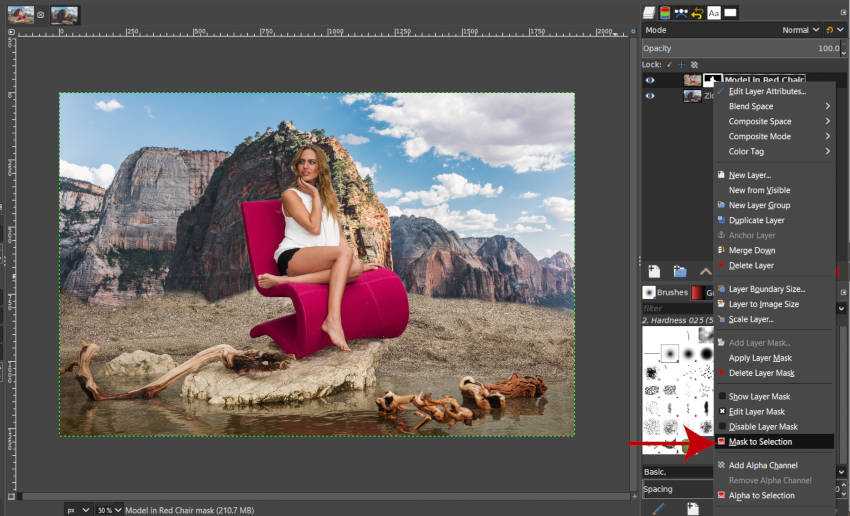Select Apply Layer Mask menu entry
This screenshot has height=516, width=850.
(x=760, y=358)
